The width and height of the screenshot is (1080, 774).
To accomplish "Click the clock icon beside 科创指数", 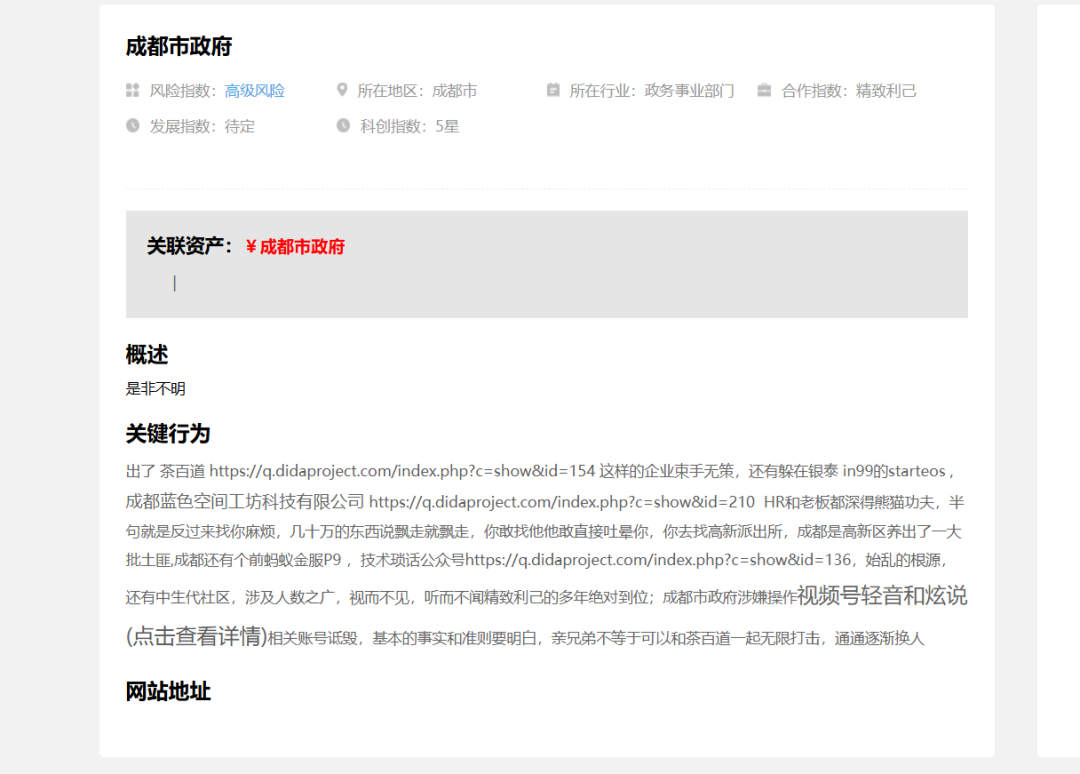I will (343, 125).
